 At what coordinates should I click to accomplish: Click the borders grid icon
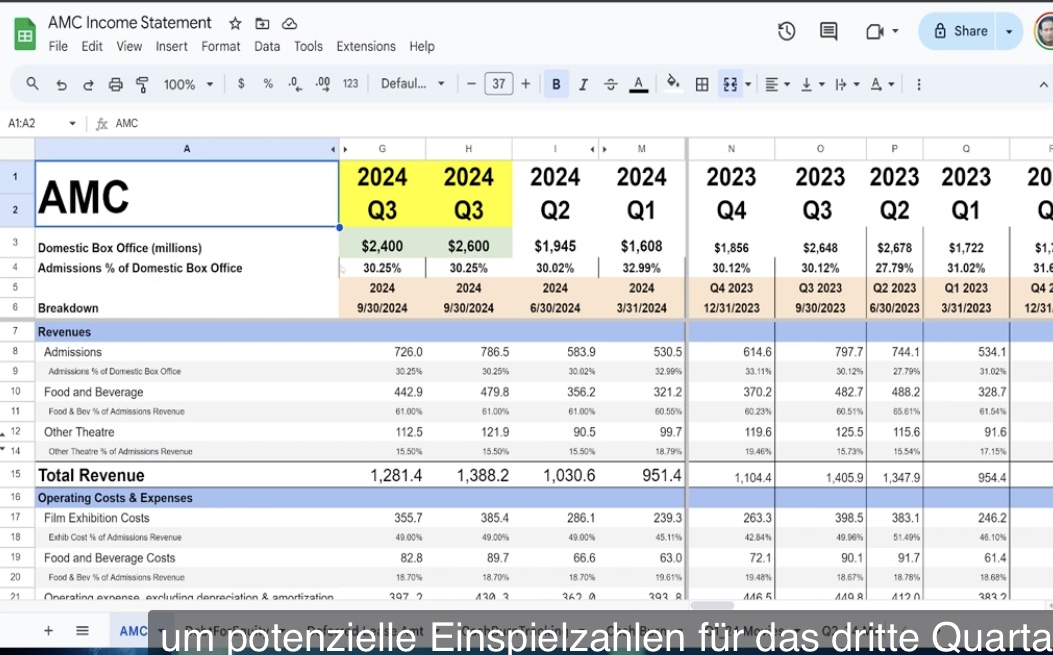[702, 84]
